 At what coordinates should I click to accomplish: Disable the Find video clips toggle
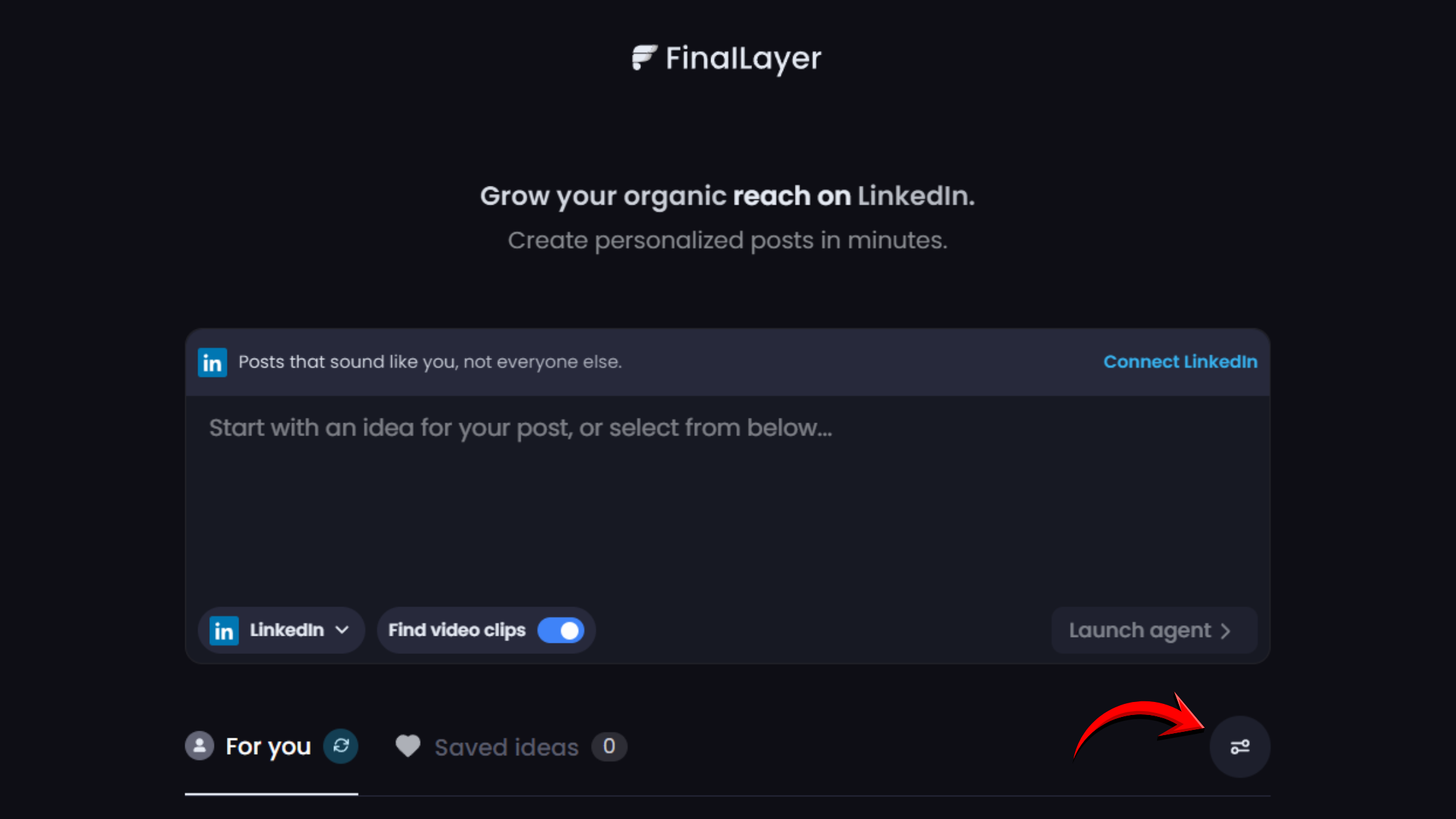tap(560, 630)
